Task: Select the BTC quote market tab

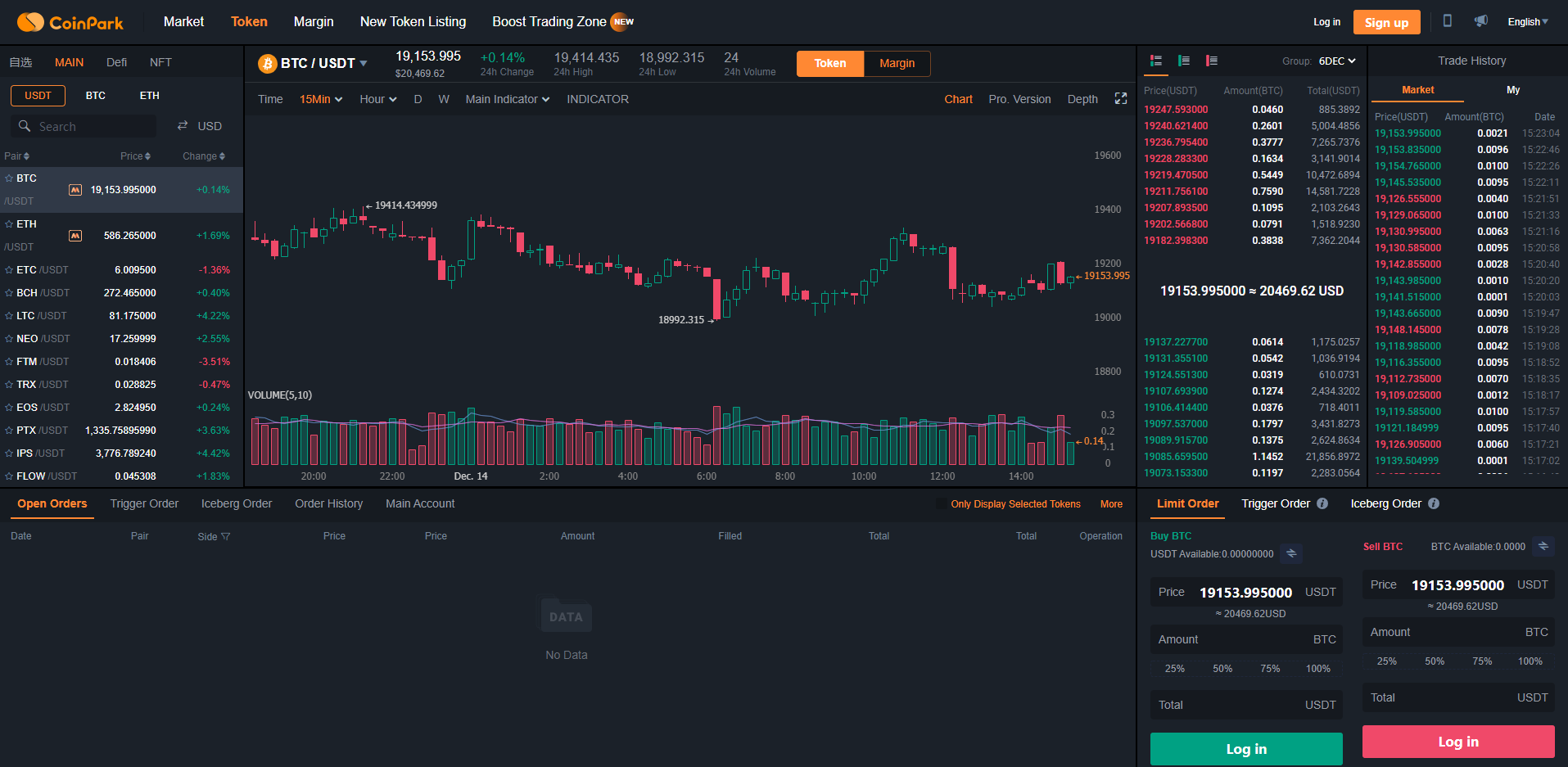Action: click(x=96, y=96)
